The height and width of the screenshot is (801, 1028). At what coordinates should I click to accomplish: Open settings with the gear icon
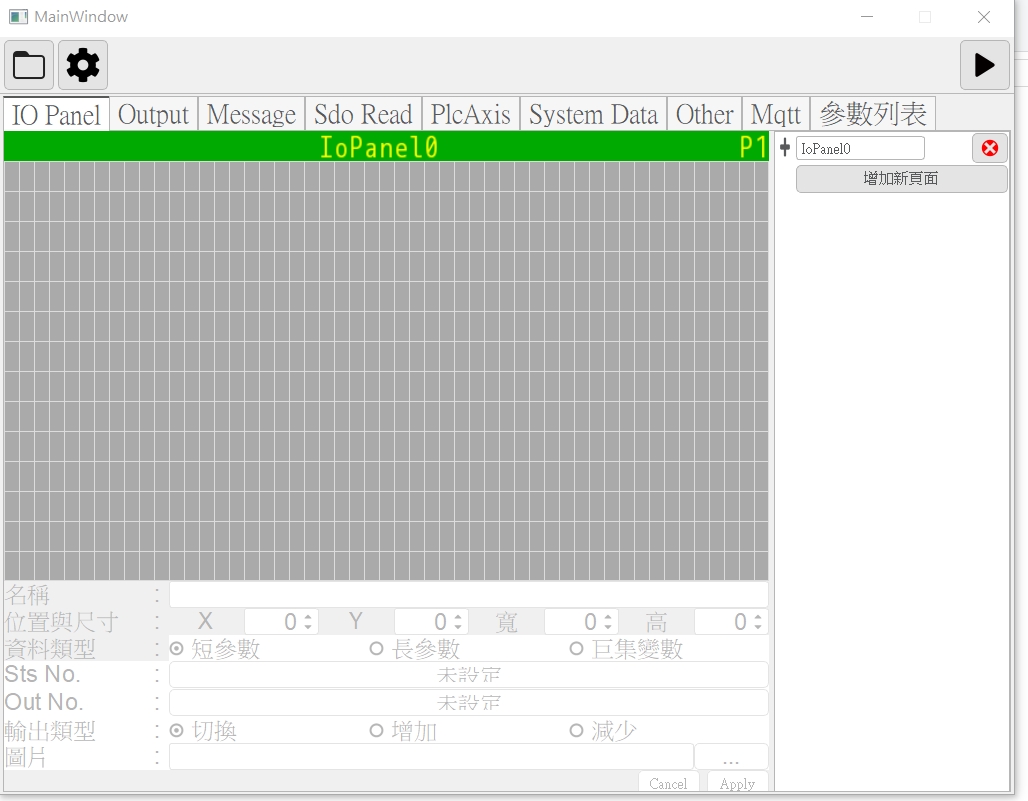(83, 66)
